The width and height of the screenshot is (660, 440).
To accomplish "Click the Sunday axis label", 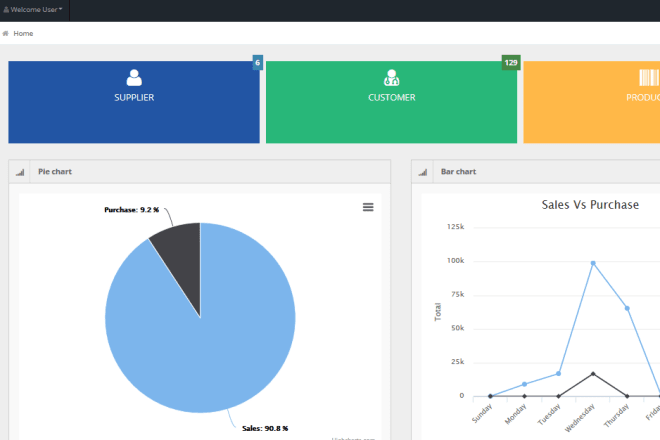I will point(482,413).
